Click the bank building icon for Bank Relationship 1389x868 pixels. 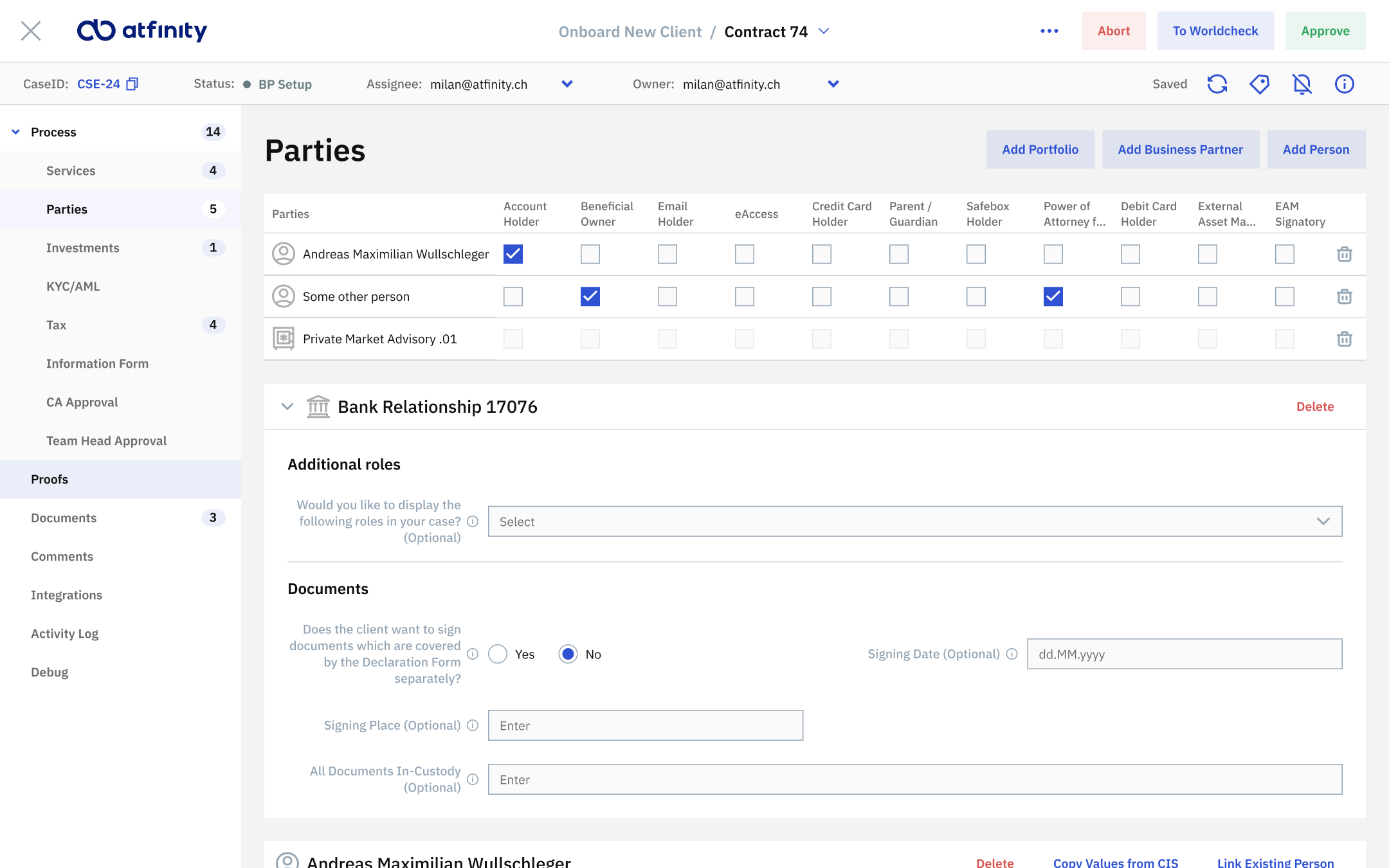pos(318,406)
